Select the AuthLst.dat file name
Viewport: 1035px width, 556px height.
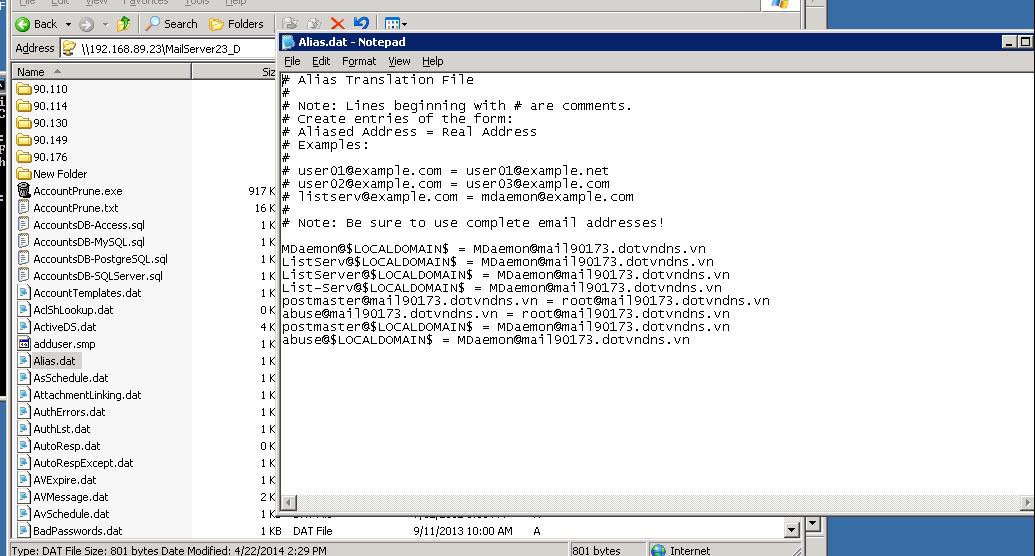[x=62, y=429]
